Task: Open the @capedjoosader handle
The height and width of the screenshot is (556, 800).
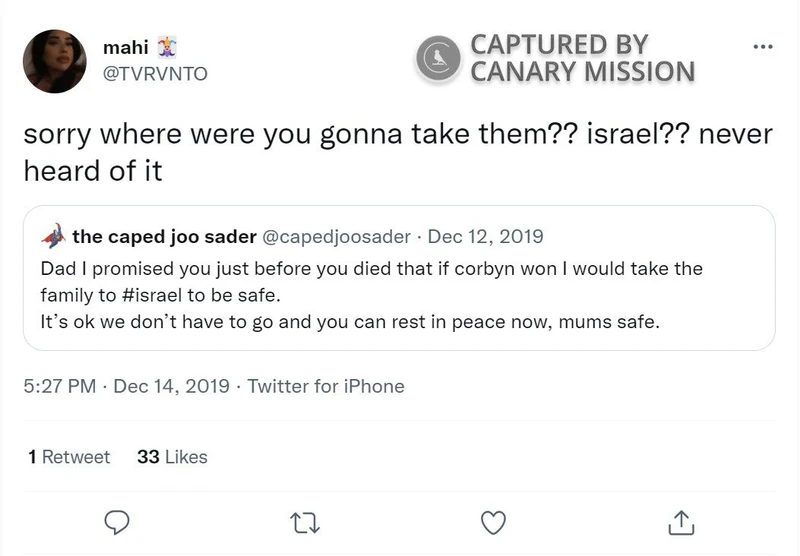Action: click(336, 237)
